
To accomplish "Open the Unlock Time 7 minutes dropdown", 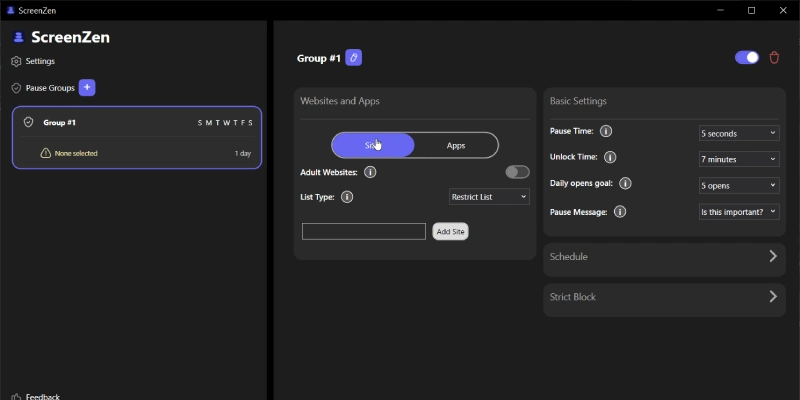I will [738, 158].
